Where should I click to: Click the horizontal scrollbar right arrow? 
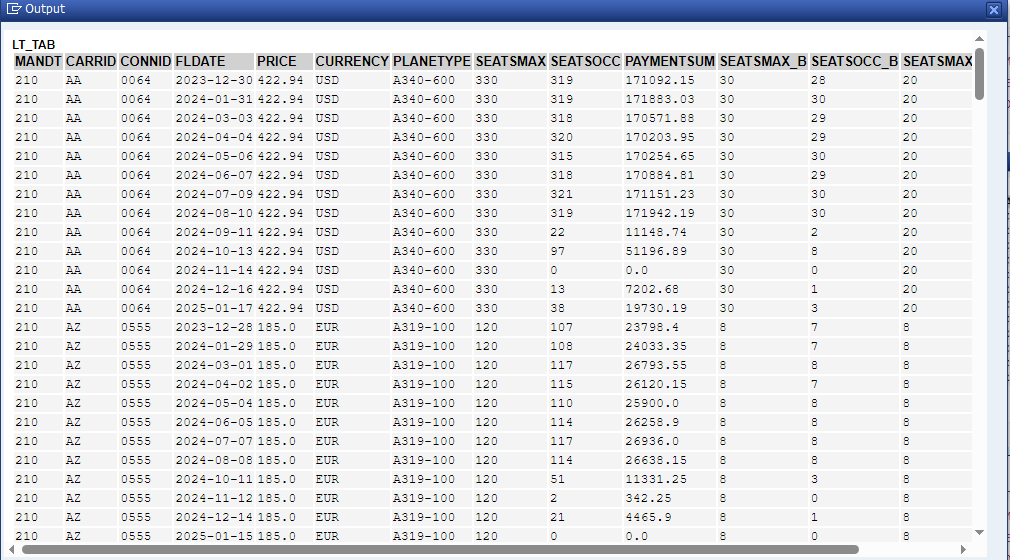(963, 550)
